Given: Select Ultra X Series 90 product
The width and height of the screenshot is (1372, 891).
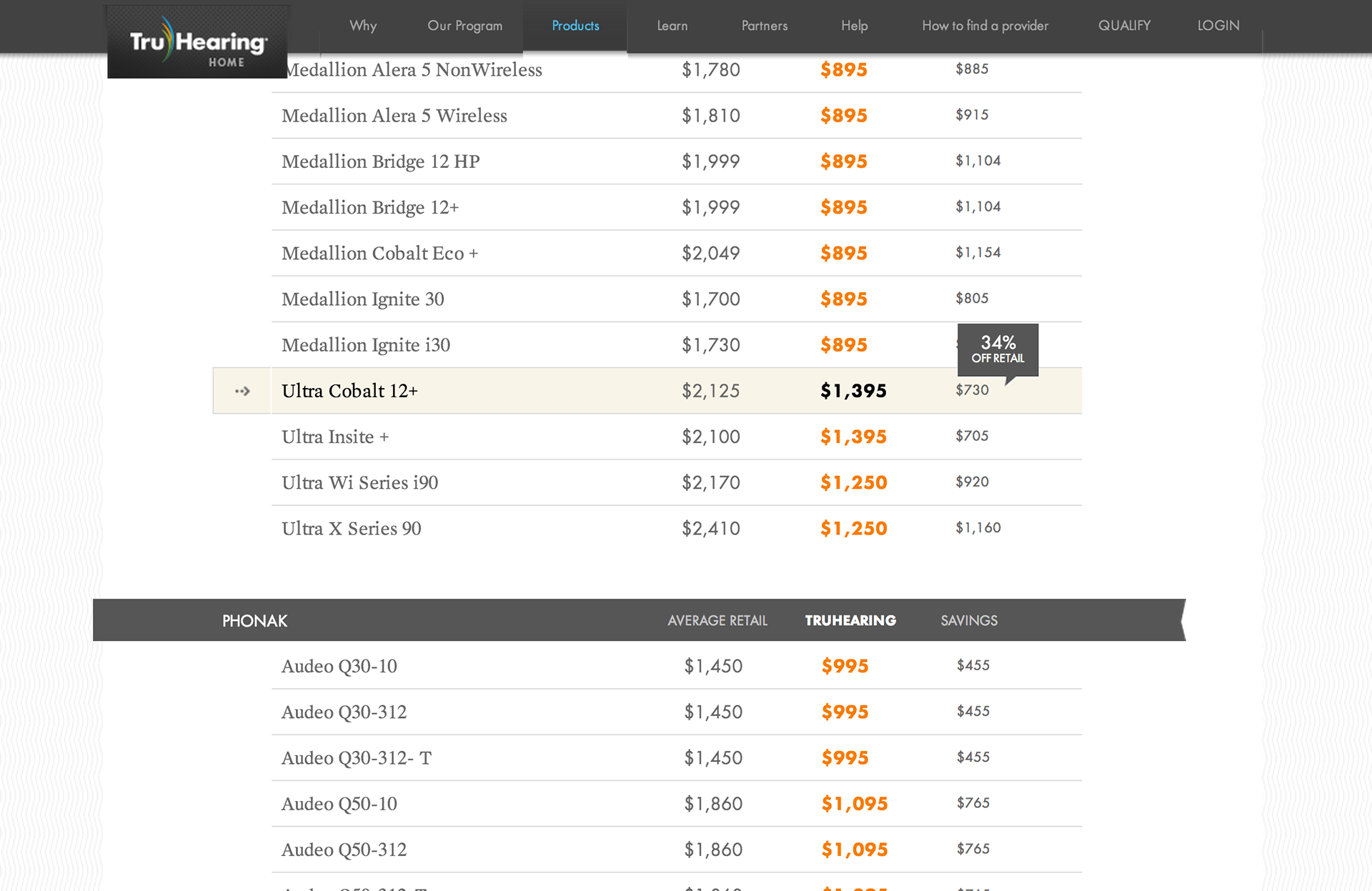Looking at the screenshot, I should (x=351, y=529).
